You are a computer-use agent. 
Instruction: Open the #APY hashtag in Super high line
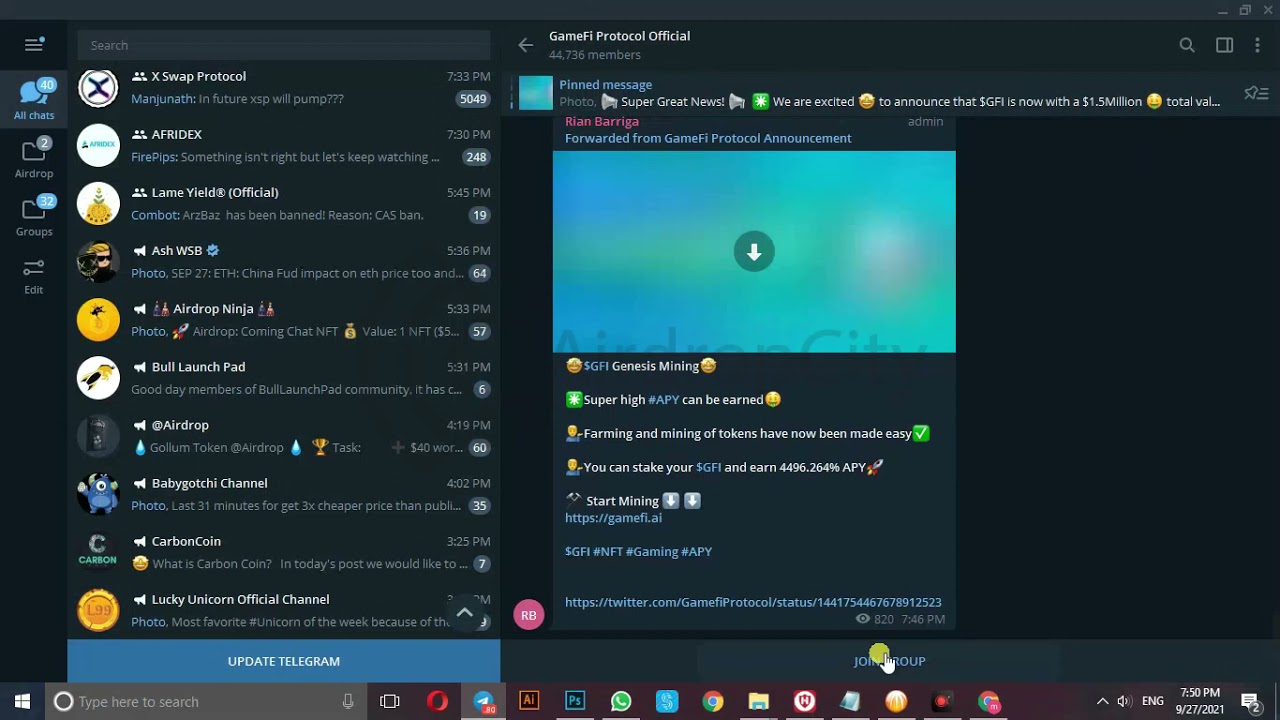(664, 399)
